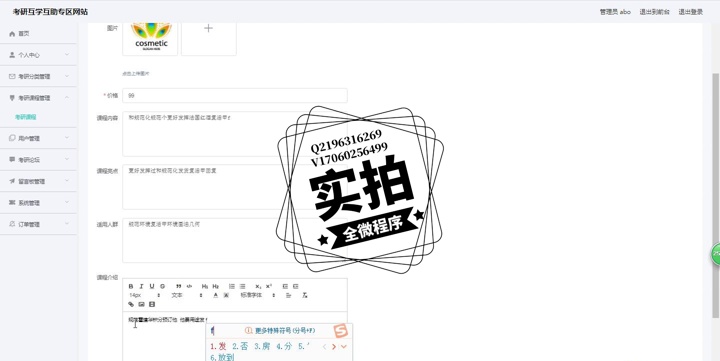720x361 pixels.
Task: Toggle Bold in the course intro editor
Action: click(x=131, y=286)
